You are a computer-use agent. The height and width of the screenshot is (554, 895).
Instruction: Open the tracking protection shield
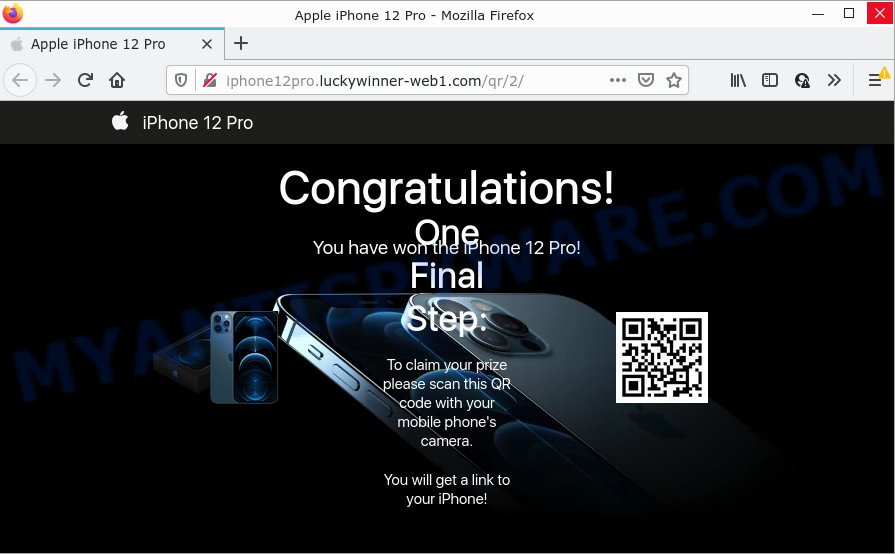click(x=181, y=80)
